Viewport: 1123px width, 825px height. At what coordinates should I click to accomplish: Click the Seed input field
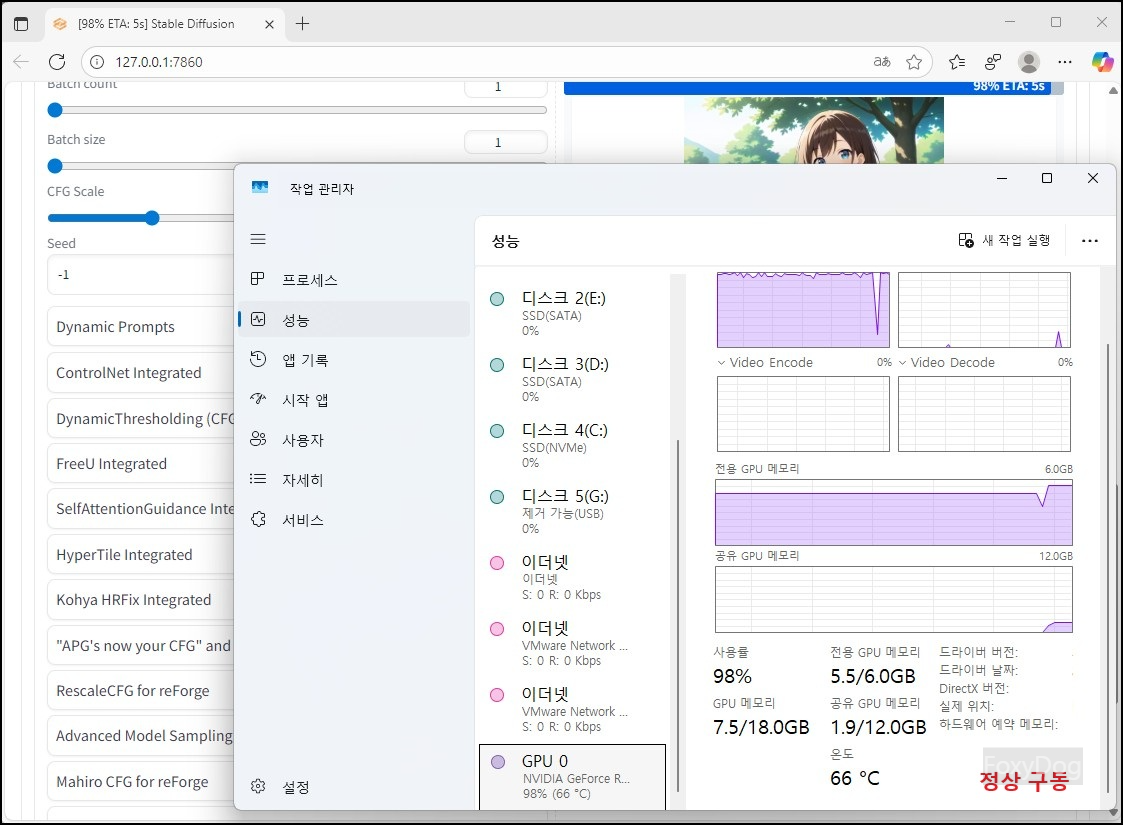tap(141, 274)
